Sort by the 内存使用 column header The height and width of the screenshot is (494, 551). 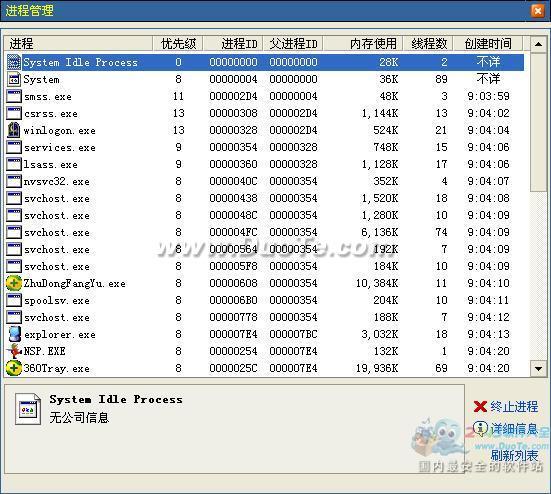click(x=363, y=44)
